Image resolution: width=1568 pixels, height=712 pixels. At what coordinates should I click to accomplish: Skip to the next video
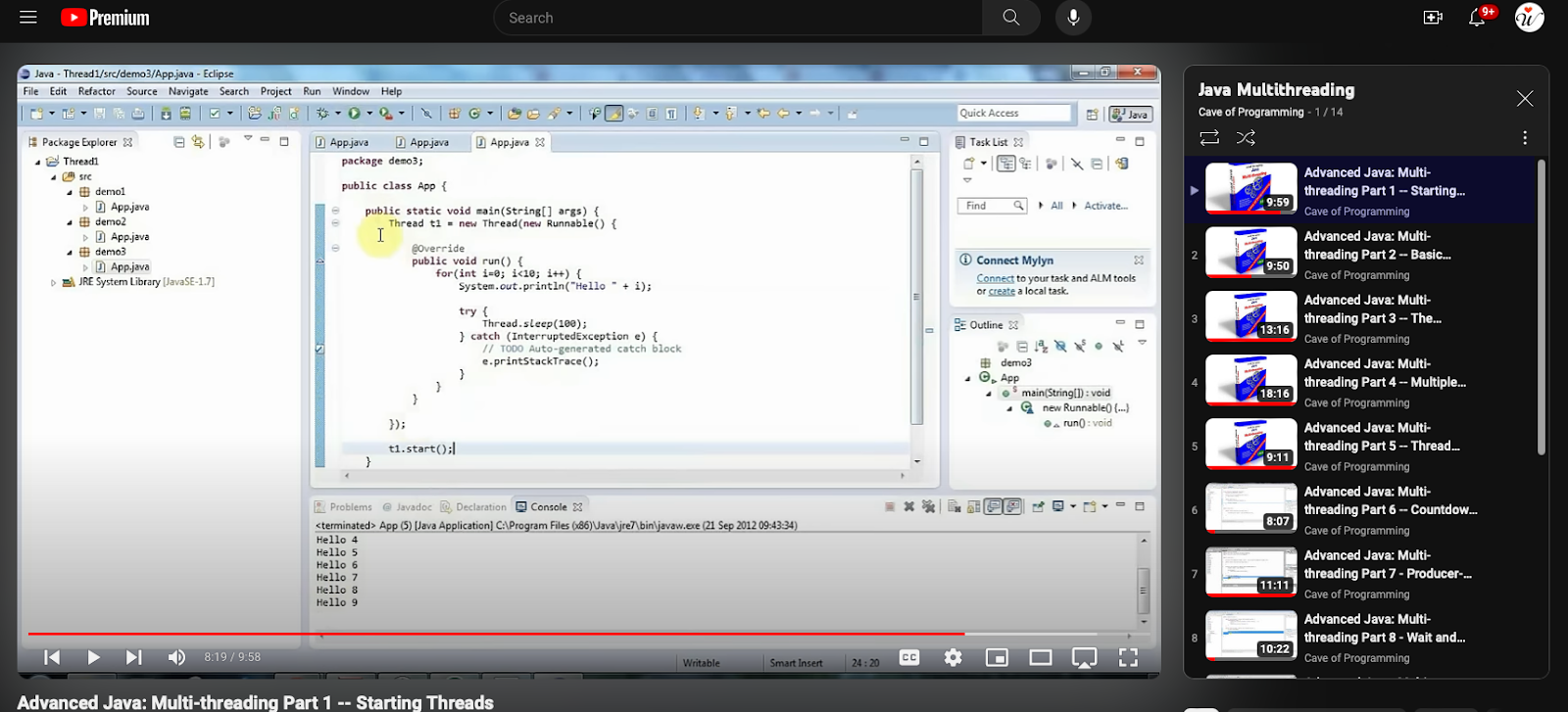click(x=134, y=657)
